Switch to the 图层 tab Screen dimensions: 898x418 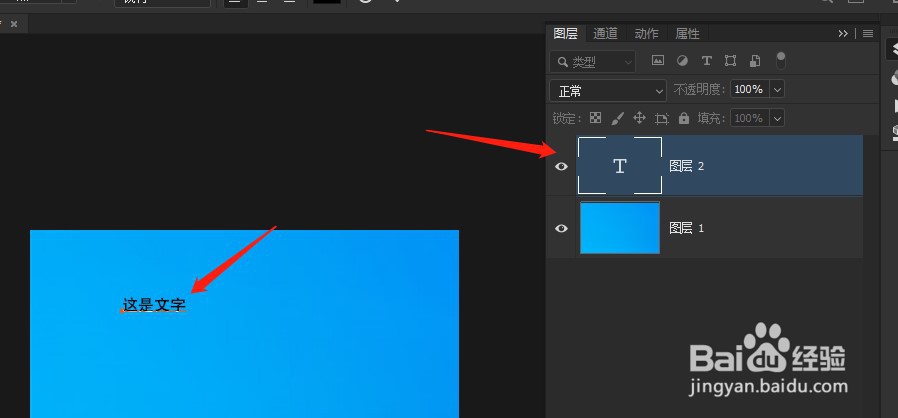click(x=565, y=34)
